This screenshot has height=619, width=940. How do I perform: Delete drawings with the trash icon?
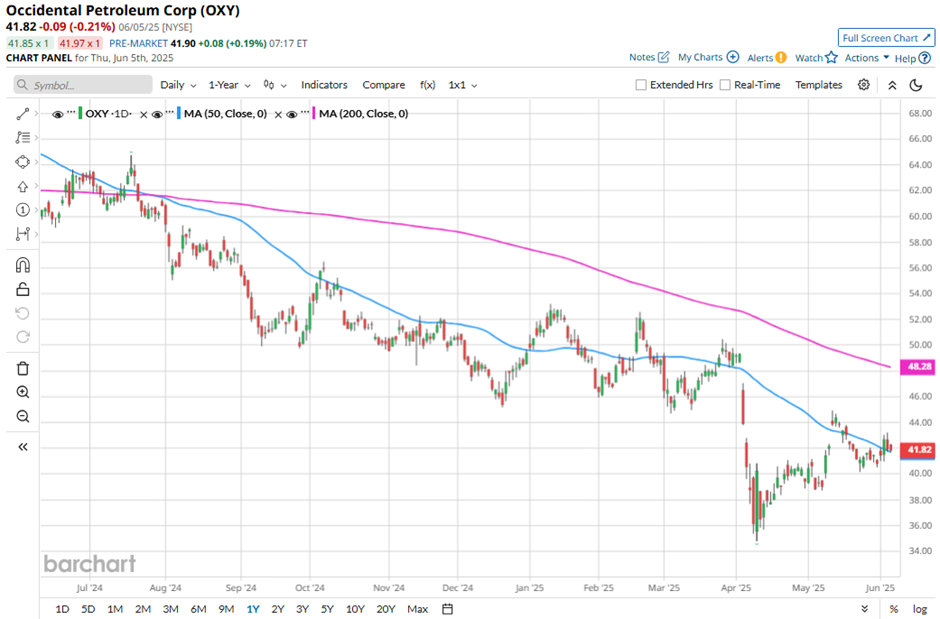23,369
